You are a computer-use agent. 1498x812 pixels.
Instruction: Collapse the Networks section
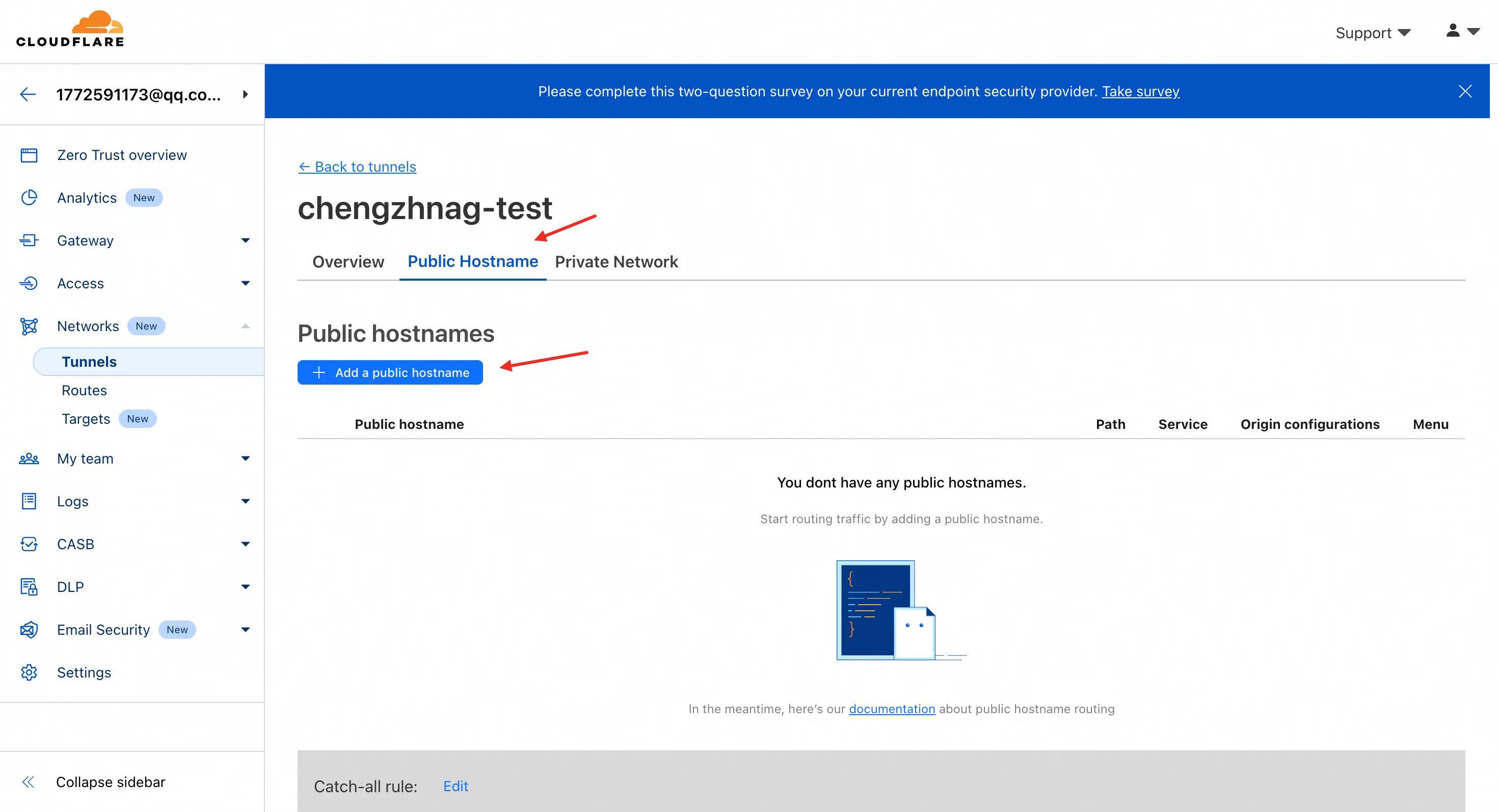(246, 326)
